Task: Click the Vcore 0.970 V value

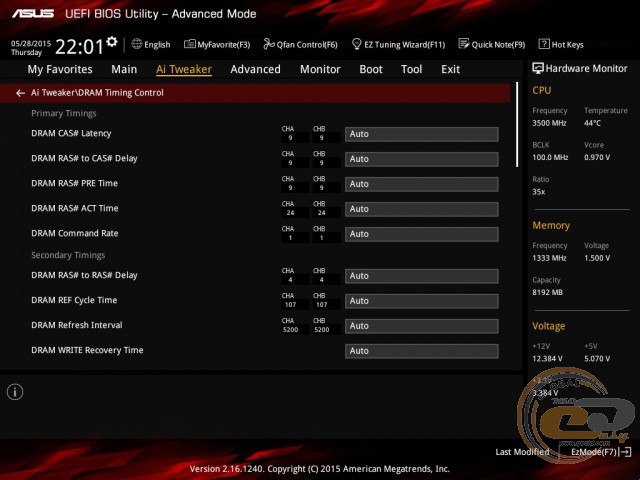Action: (597, 158)
